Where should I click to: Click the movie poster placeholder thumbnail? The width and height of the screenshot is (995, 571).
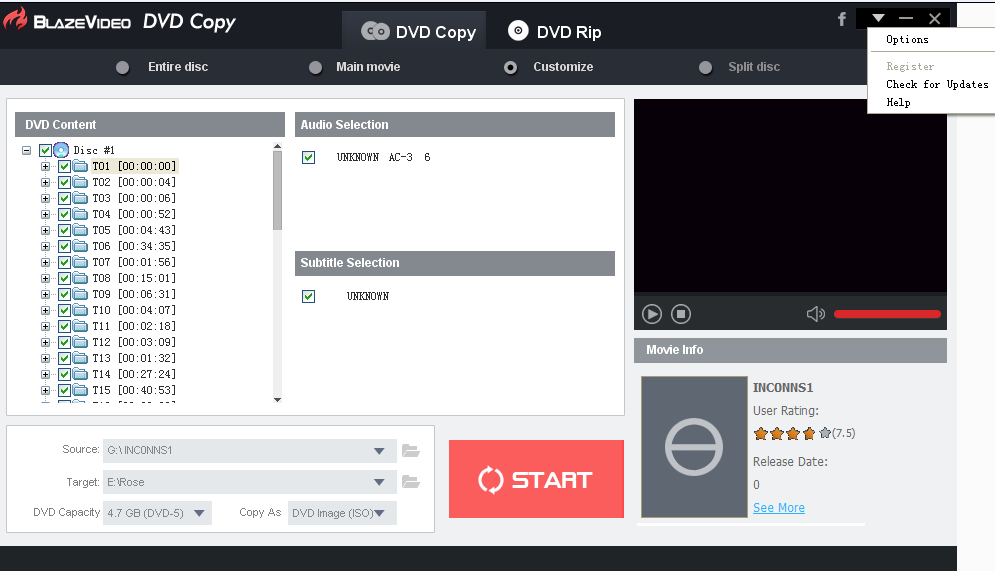coord(694,447)
